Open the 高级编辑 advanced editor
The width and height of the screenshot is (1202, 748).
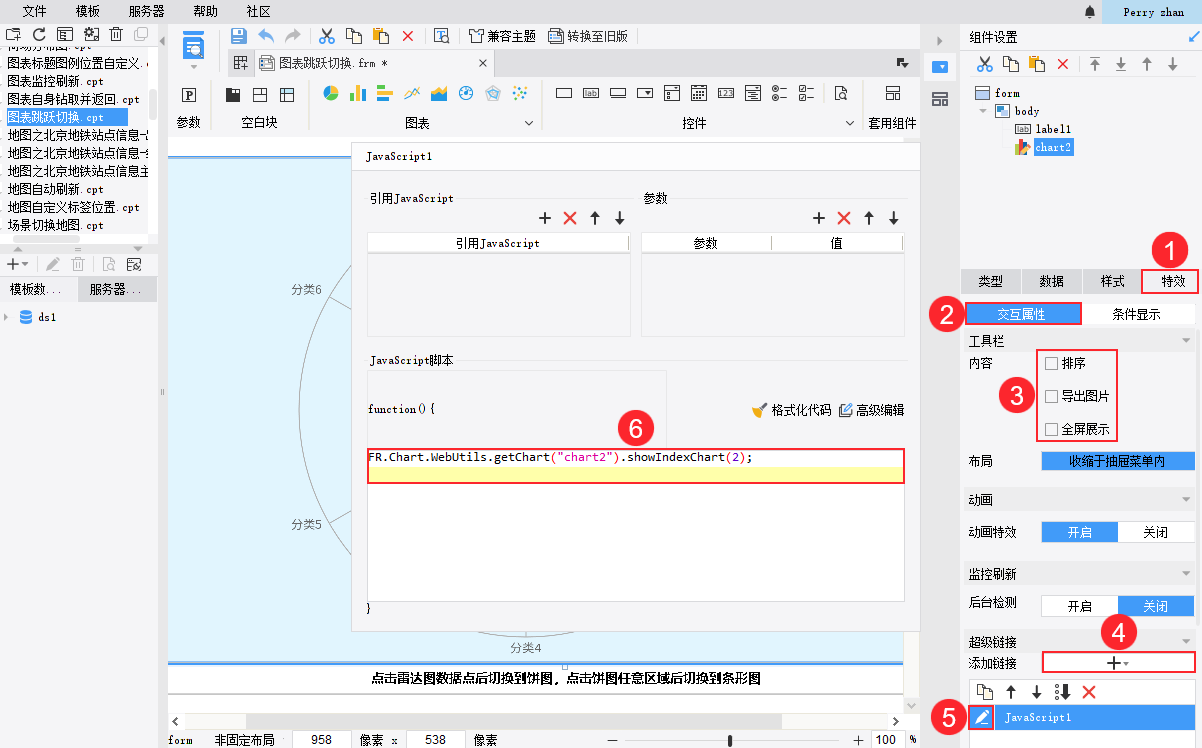pos(871,410)
